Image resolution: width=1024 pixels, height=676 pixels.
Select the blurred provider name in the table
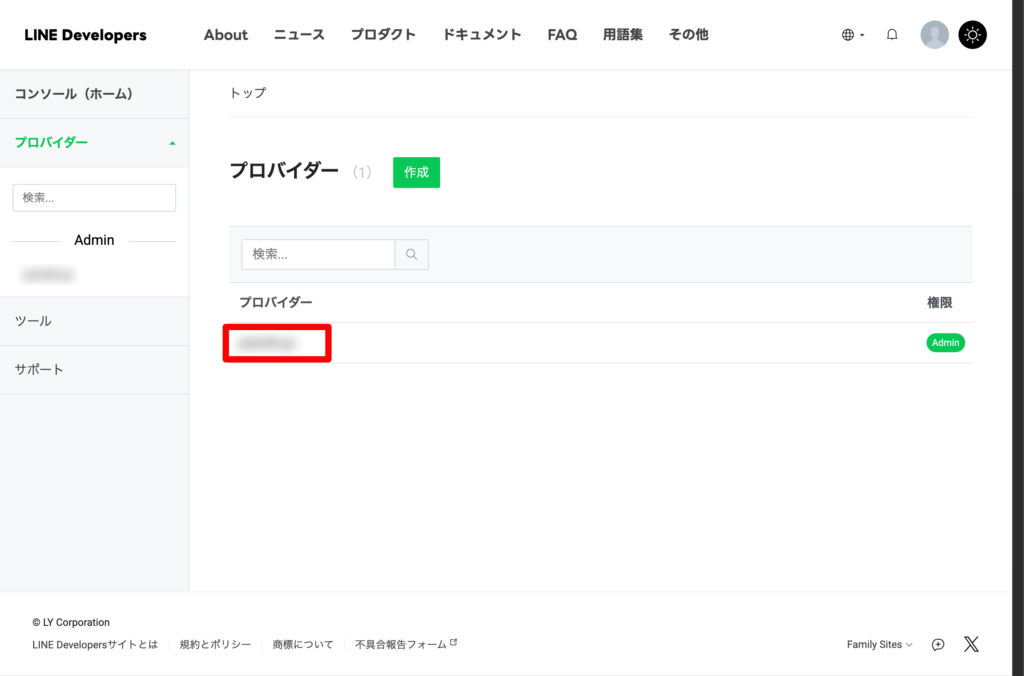267,343
